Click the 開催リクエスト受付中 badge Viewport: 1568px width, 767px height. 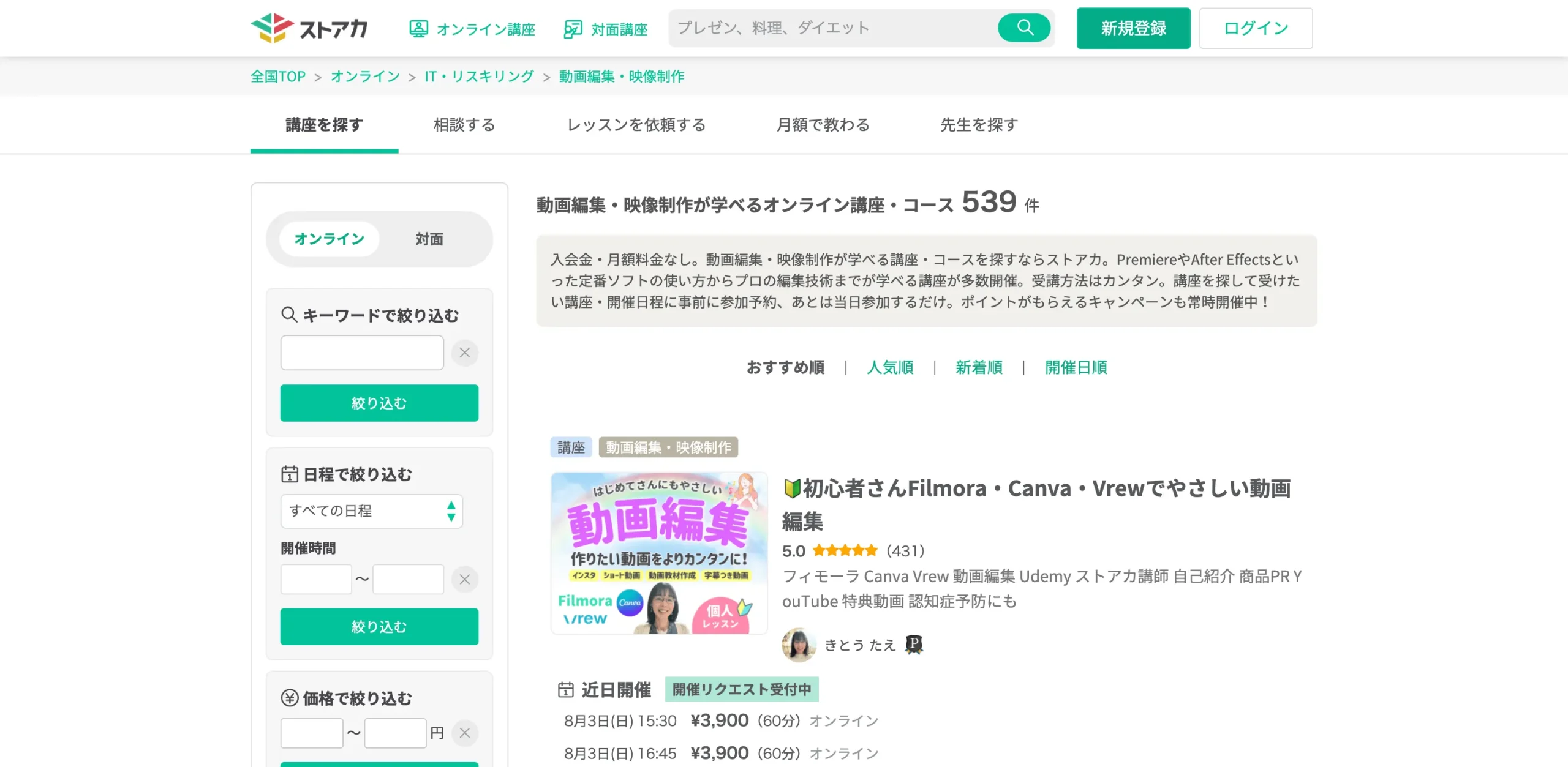click(742, 690)
